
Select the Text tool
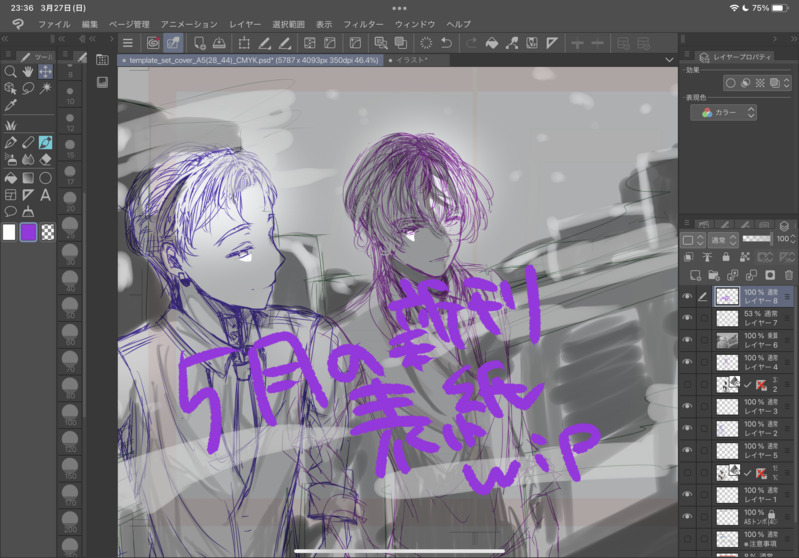(45, 195)
